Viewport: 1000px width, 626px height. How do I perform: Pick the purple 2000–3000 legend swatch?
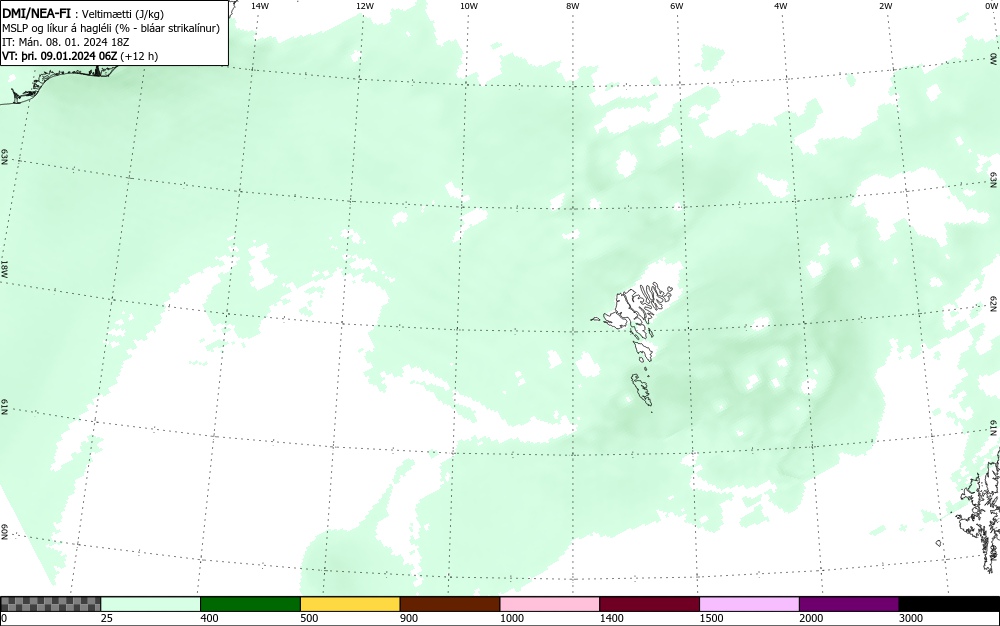(x=849, y=604)
